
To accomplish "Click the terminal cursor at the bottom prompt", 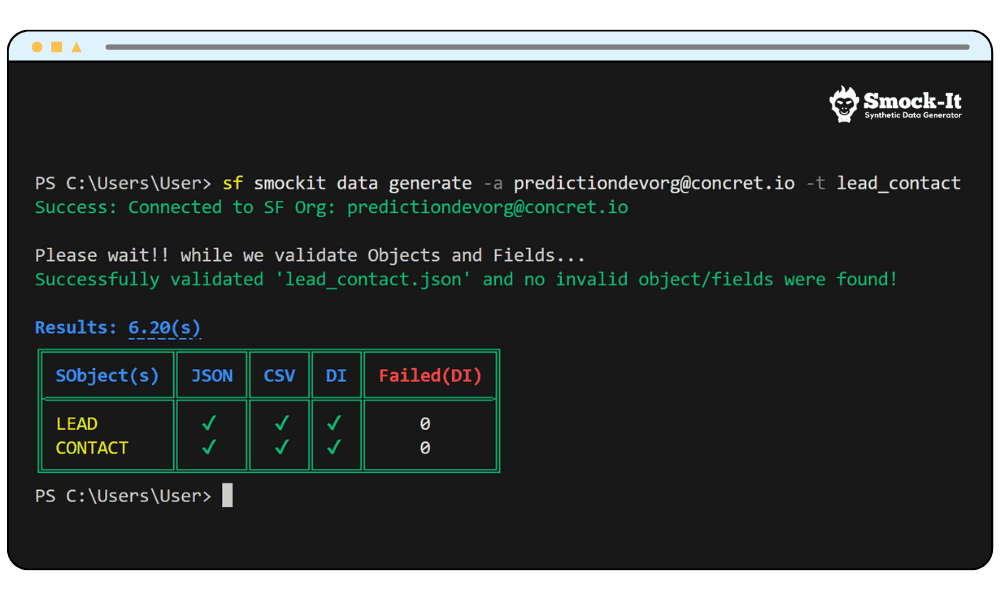I will coord(227,495).
